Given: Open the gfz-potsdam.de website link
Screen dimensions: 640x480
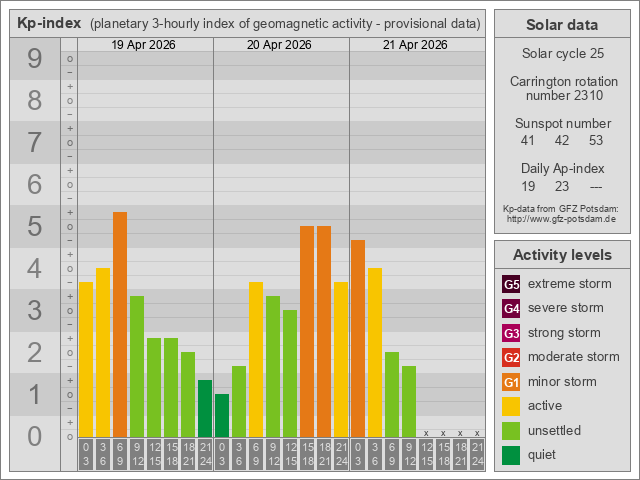Looking at the screenshot, I should (x=561, y=218).
